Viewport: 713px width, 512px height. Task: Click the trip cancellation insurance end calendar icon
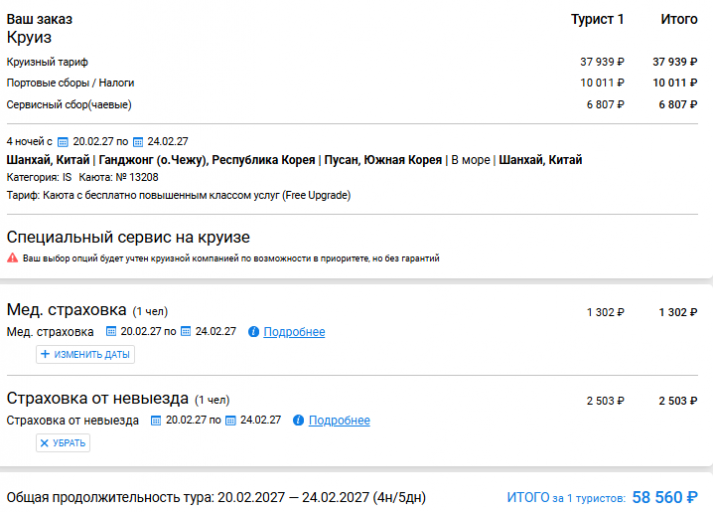[x=231, y=421]
